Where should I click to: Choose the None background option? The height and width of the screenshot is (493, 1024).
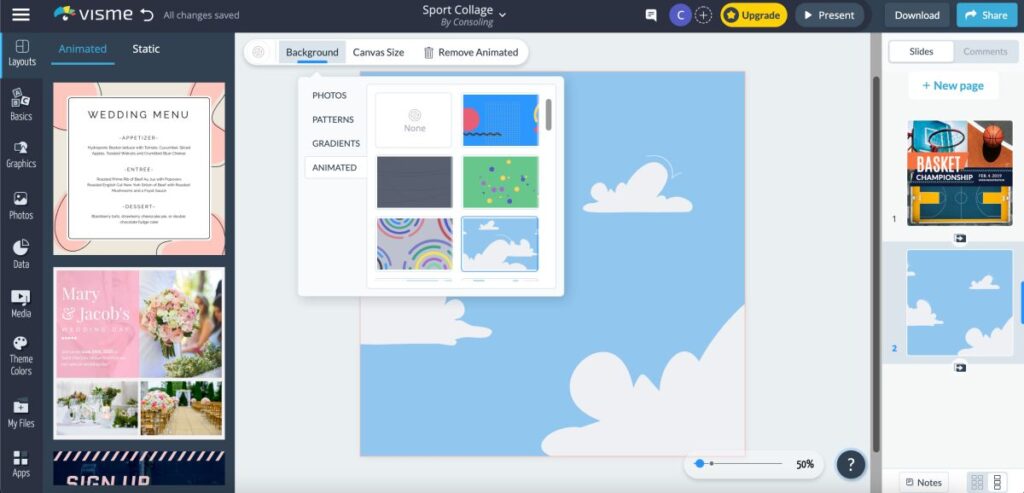[x=414, y=120]
